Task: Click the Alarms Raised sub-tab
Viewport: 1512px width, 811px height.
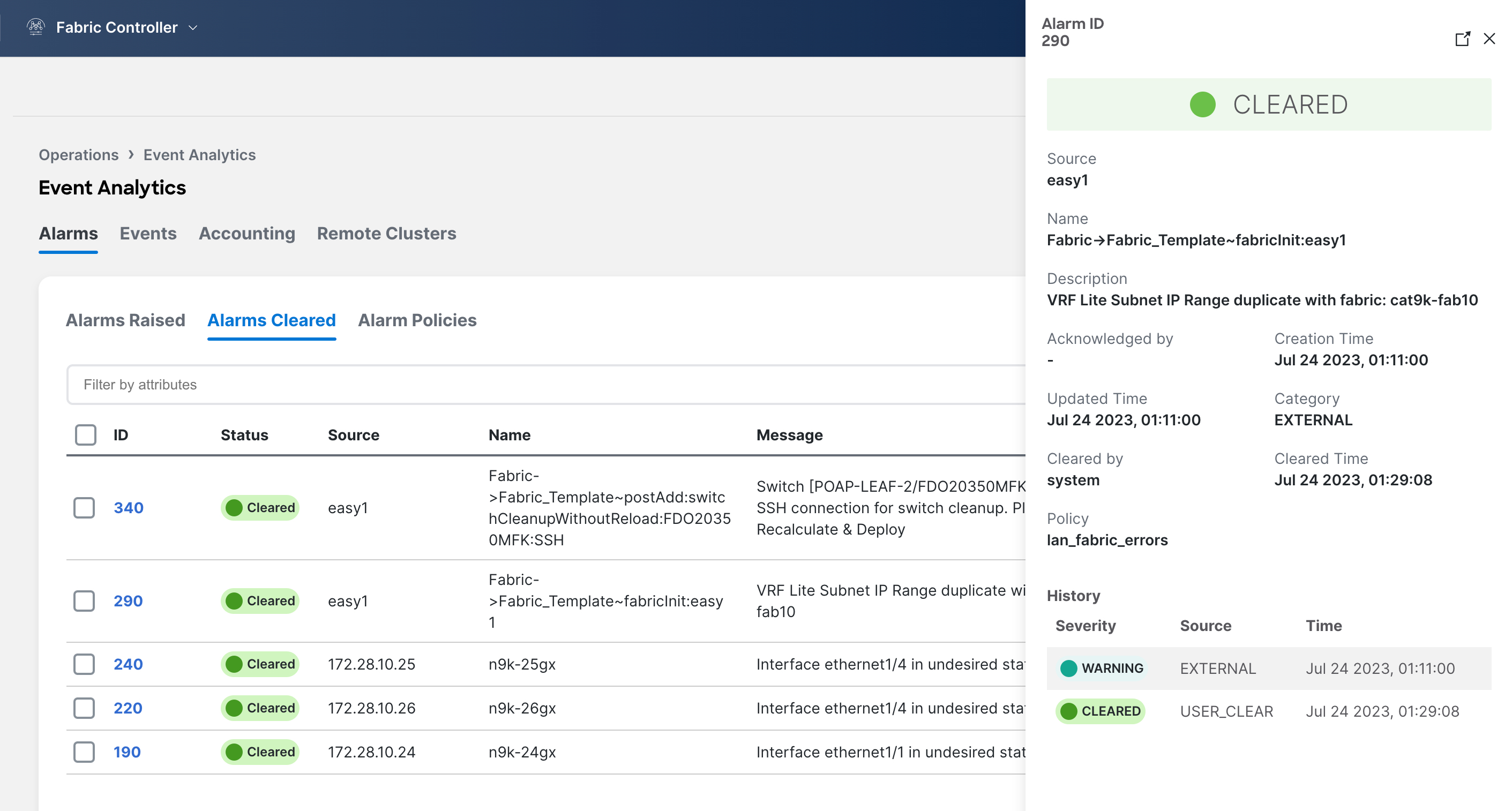Action: coord(125,320)
